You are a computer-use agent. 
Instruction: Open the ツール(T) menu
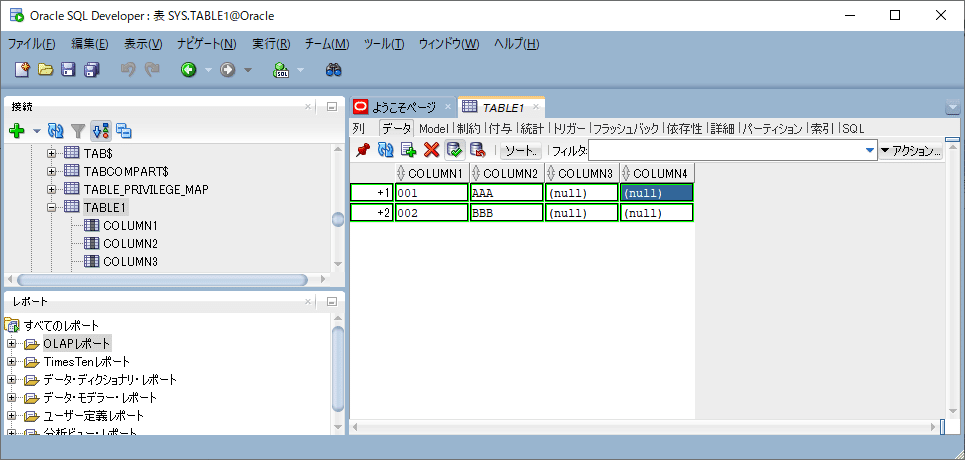[384, 44]
